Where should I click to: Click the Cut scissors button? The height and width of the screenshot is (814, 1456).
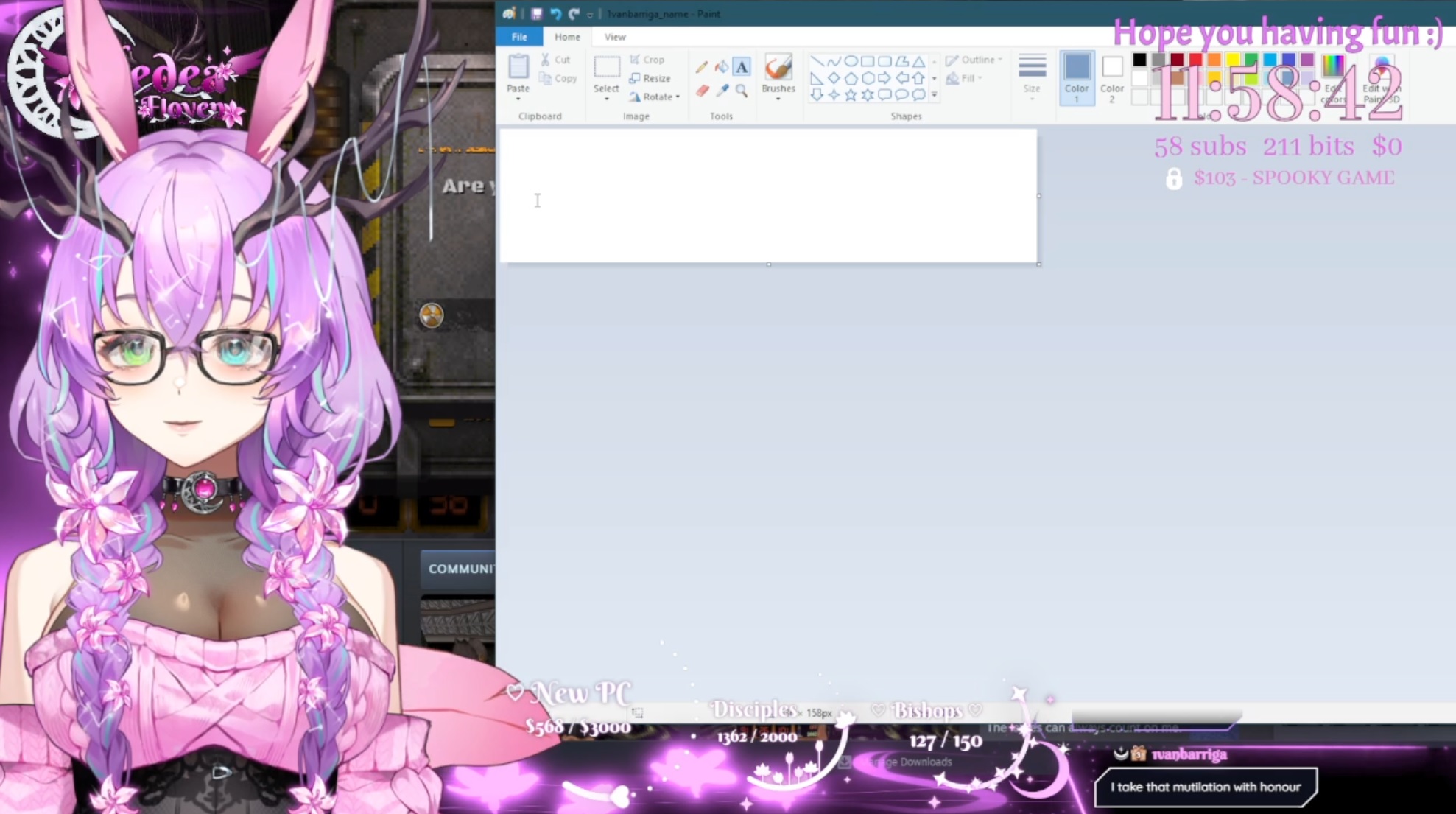point(555,60)
